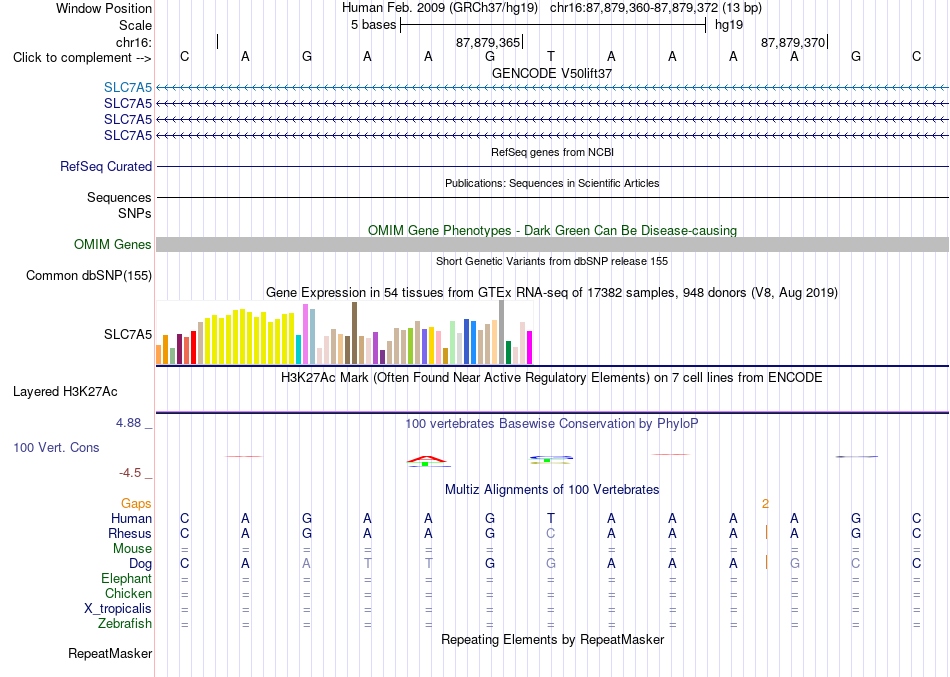Viewport: 950px width, 677px height.
Task: Select the 'Elephant' alignment row label
Action: click(126, 578)
